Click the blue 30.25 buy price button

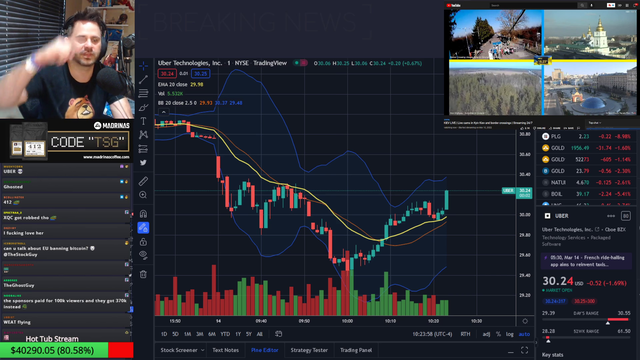(x=200, y=74)
